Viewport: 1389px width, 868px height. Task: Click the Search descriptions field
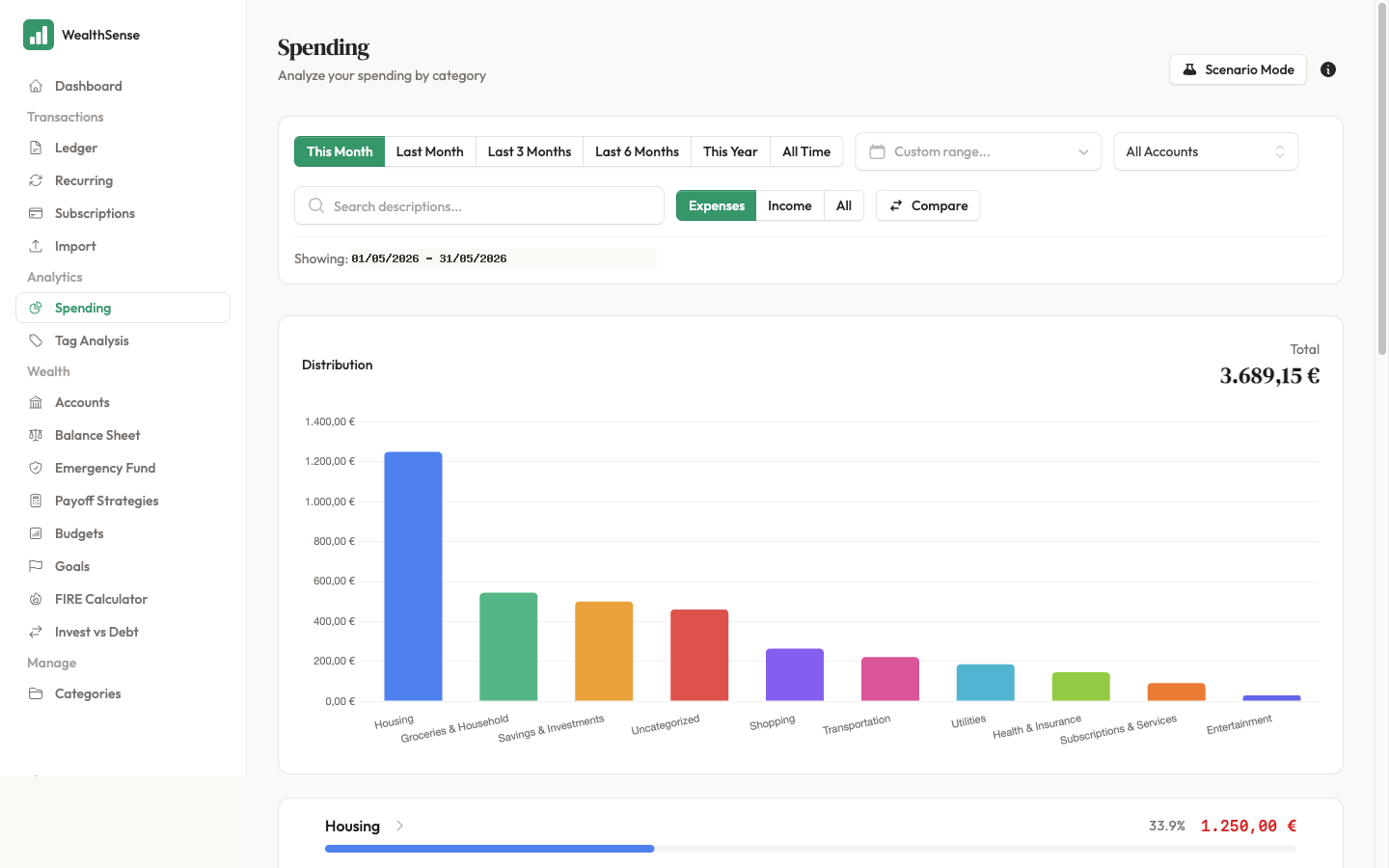coord(479,205)
